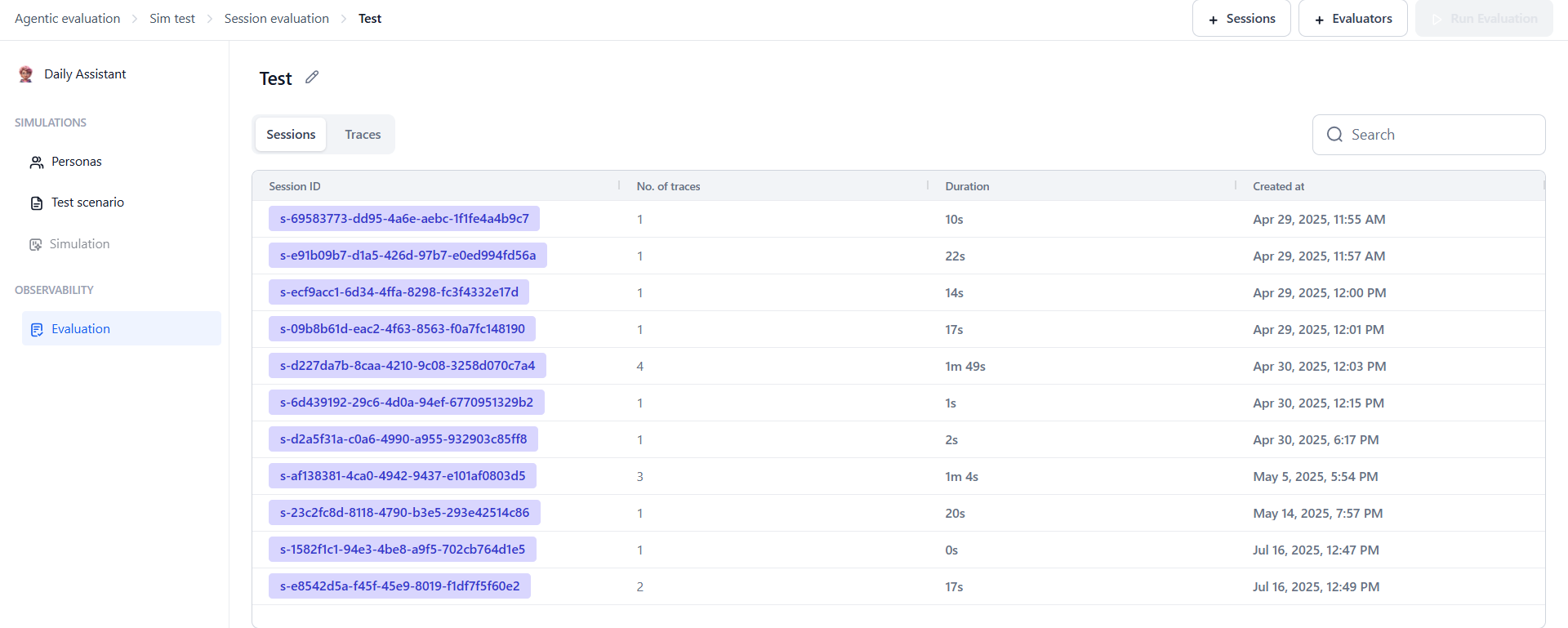Click the Daily Assistant avatar icon
The height and width of the screenshot is (628, 1568).
[x=26, y=74]
